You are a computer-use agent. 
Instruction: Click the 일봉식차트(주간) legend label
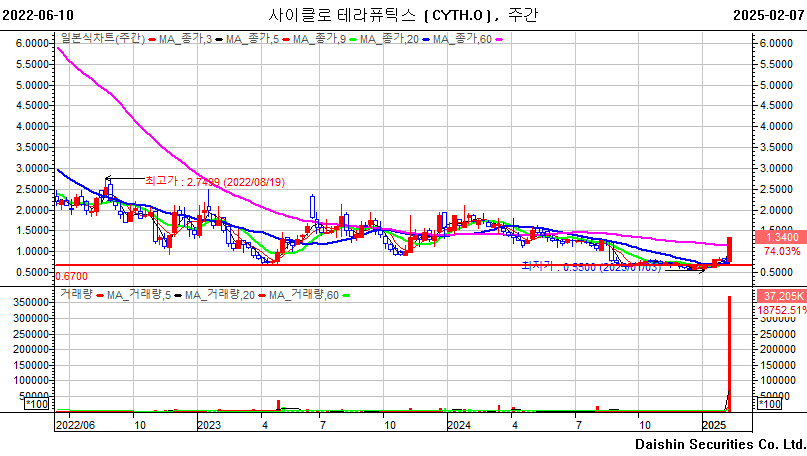102,39
